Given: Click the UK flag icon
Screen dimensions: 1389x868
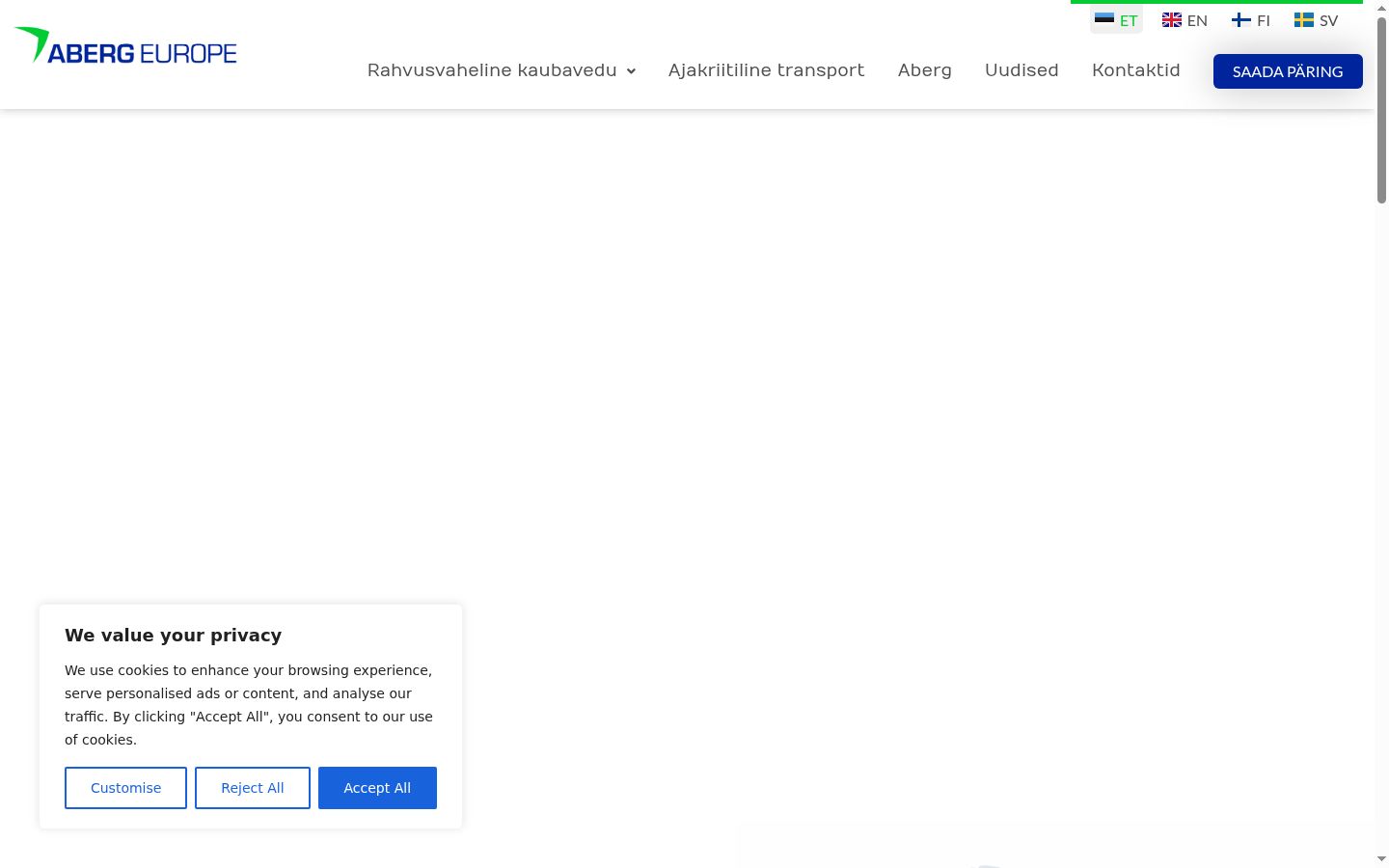Looking at the screenshot, I should point(1172,19).
